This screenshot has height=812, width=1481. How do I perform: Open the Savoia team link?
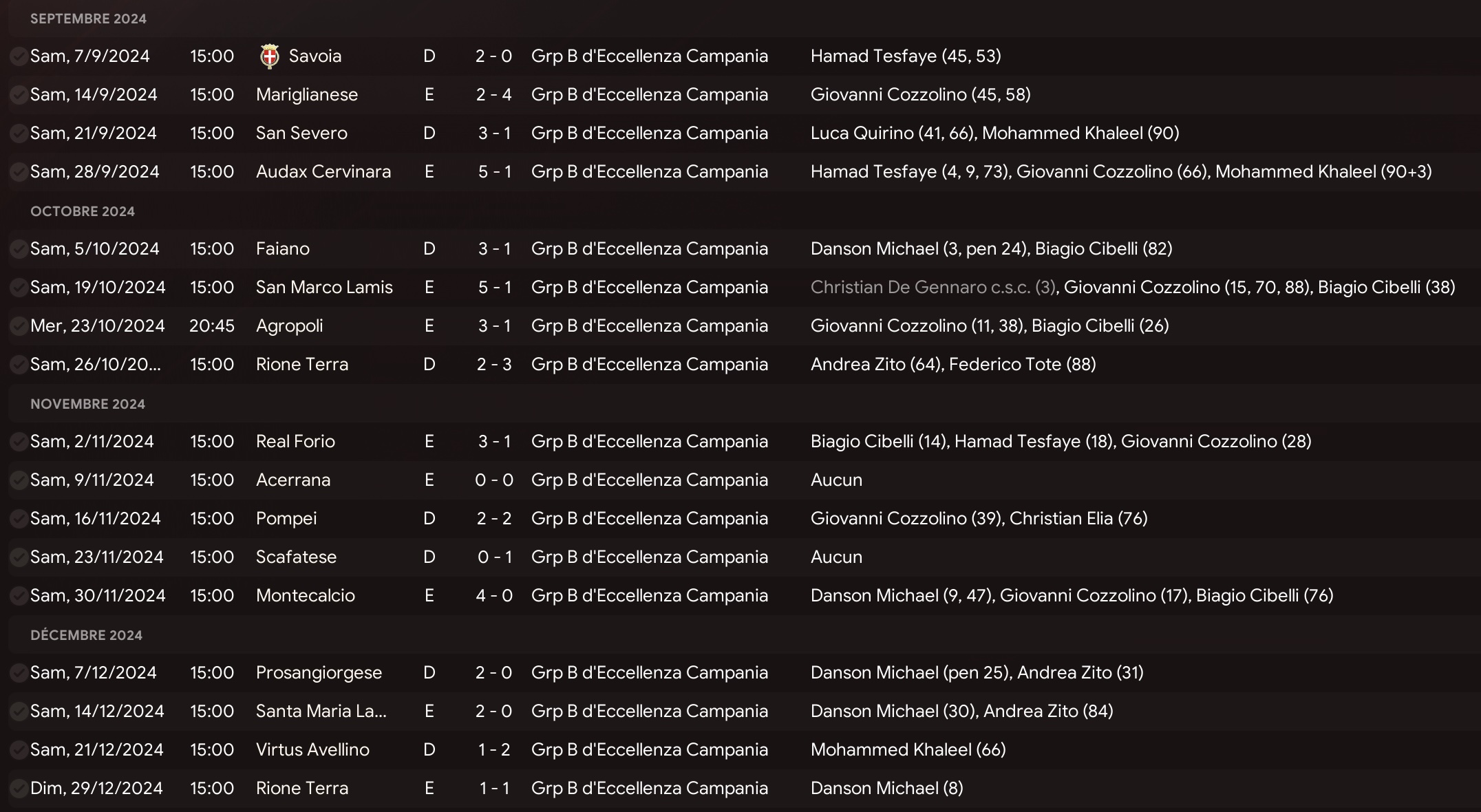click(315, 56)
